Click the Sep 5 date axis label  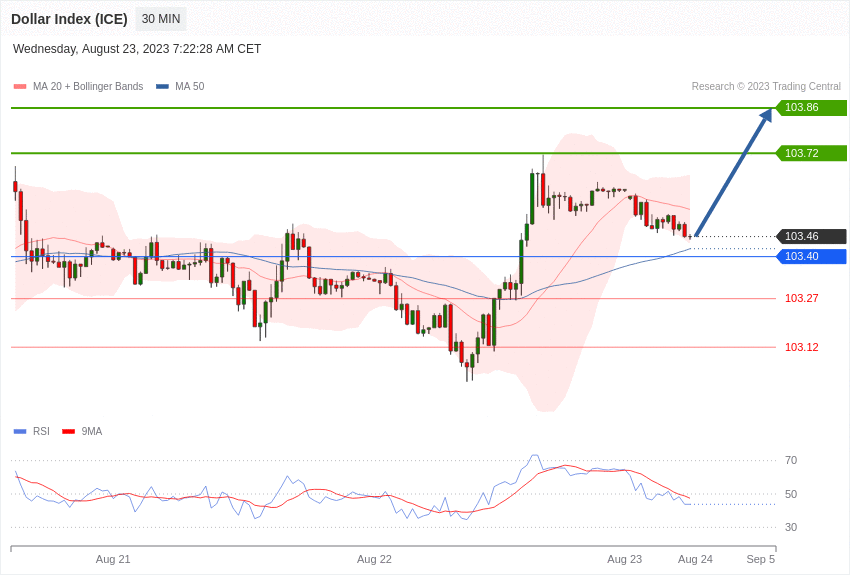coord(761,559)
